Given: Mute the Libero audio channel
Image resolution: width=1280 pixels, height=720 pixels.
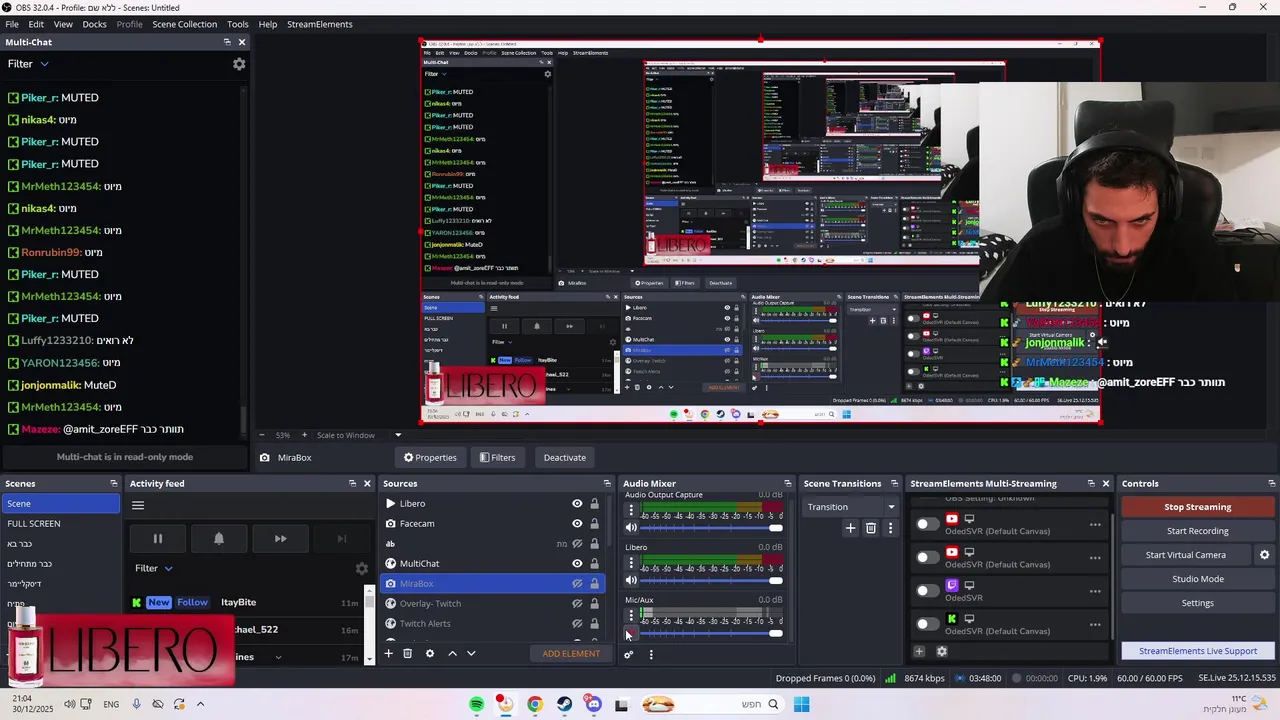Looking at the screenshot, I should click(631, 580).
